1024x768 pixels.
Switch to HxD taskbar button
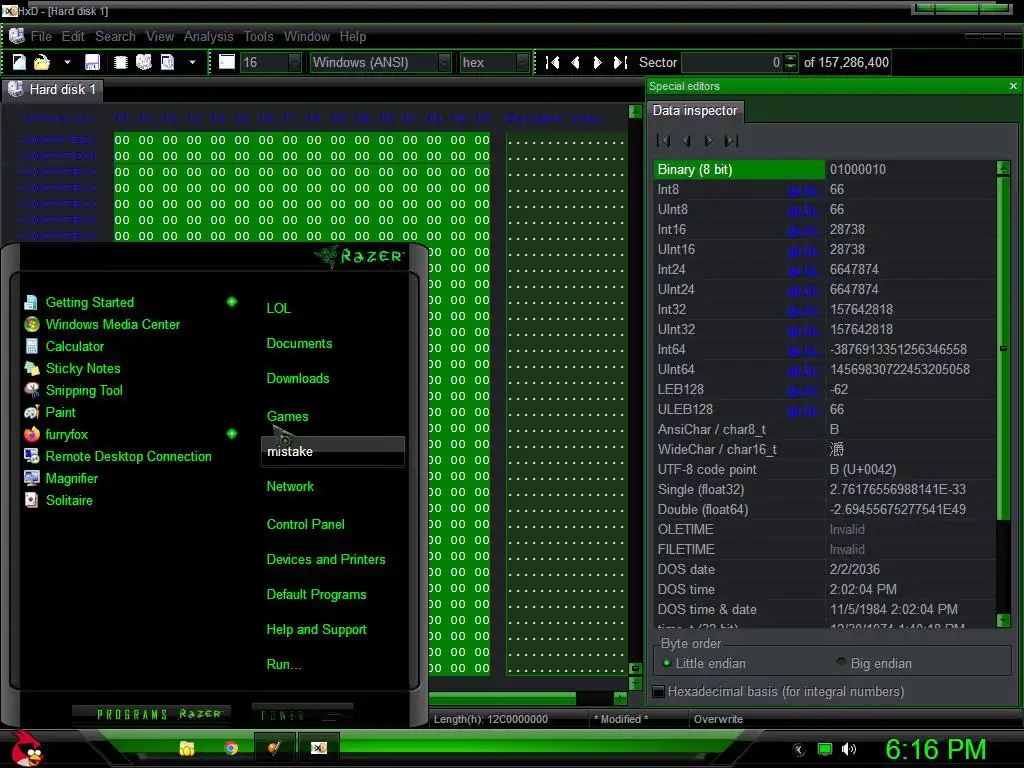point(319,748)
